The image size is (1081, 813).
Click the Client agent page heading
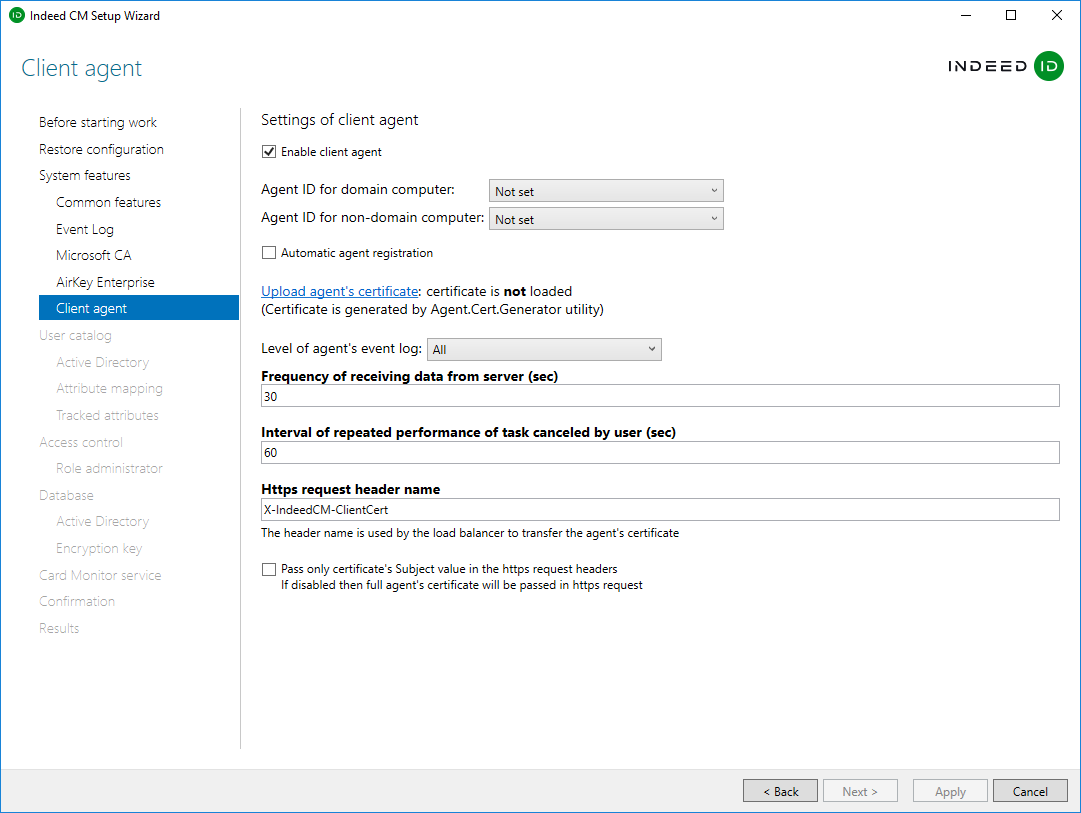(x=81, y=68)
